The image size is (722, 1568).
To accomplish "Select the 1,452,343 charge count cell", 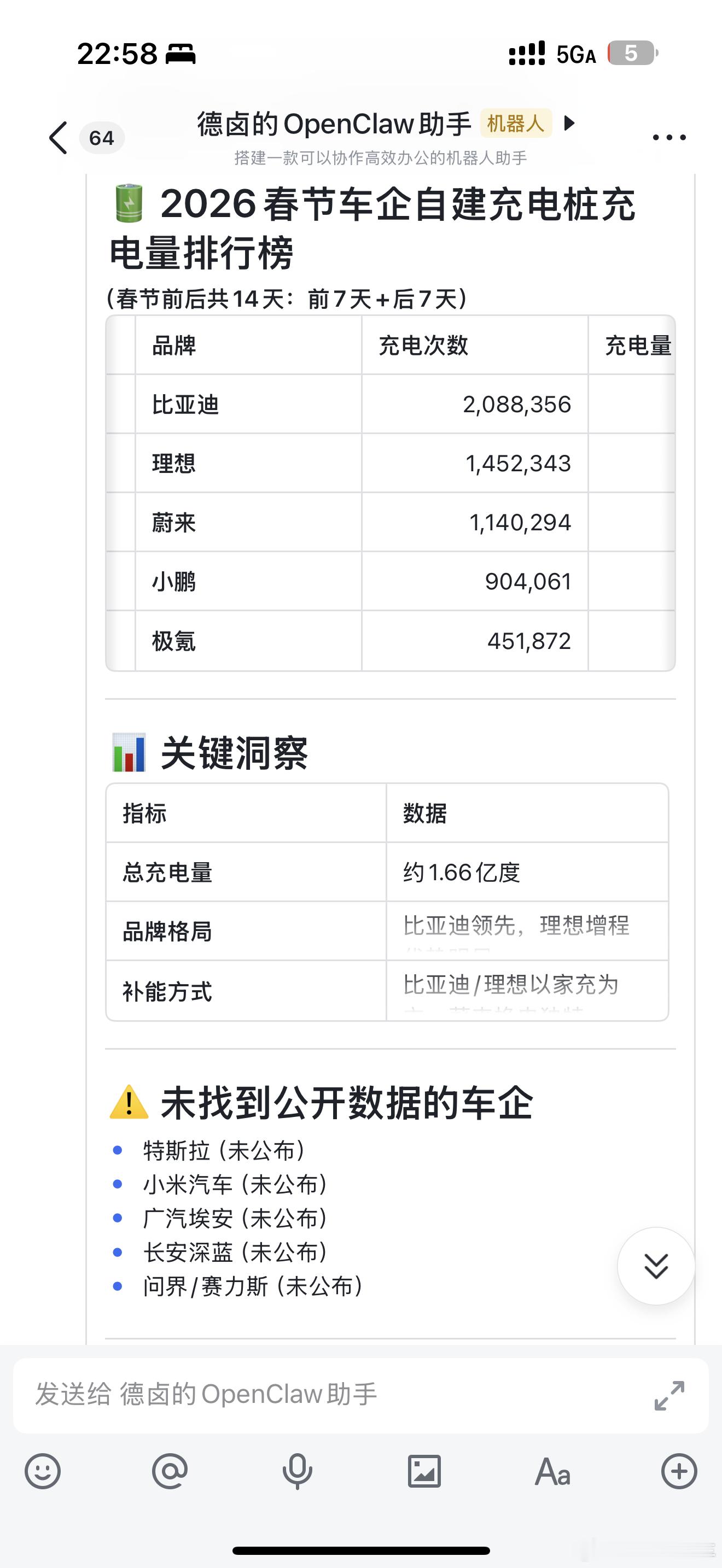I will click(x=475, y=463).
